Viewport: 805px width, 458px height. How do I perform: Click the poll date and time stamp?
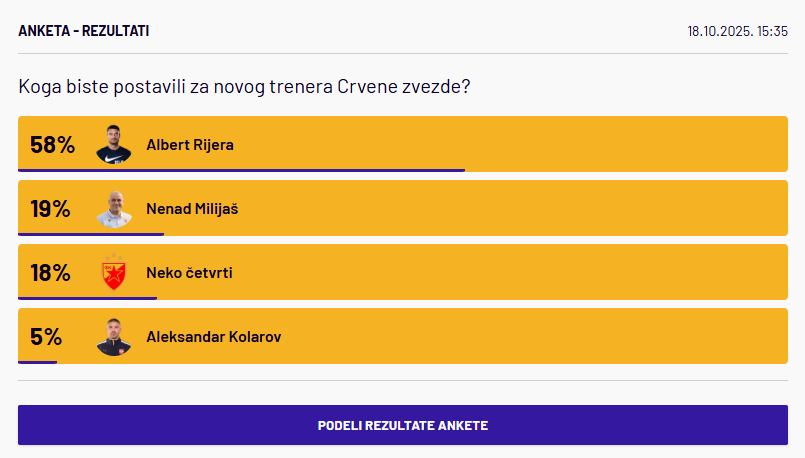737,31
